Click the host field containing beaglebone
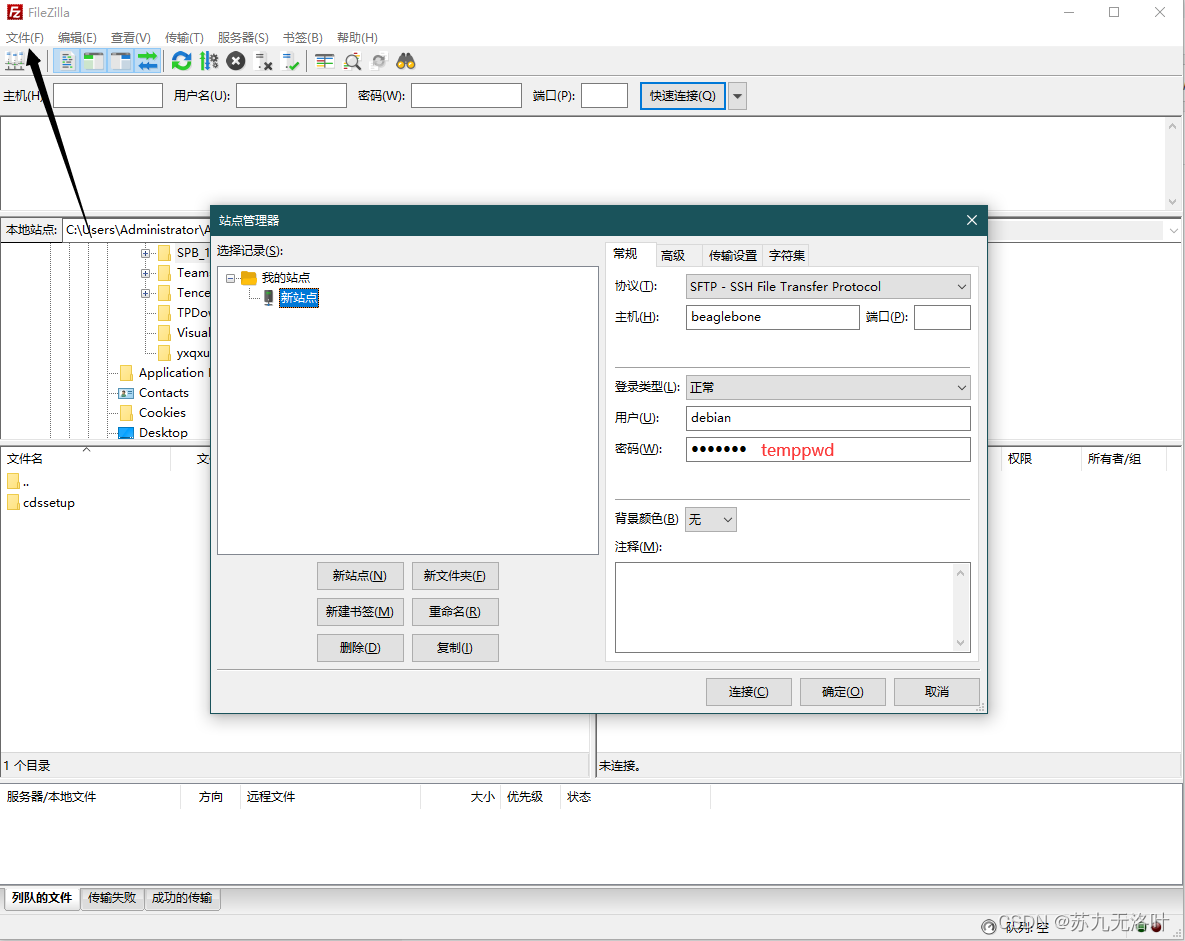 tap(772, 317)
